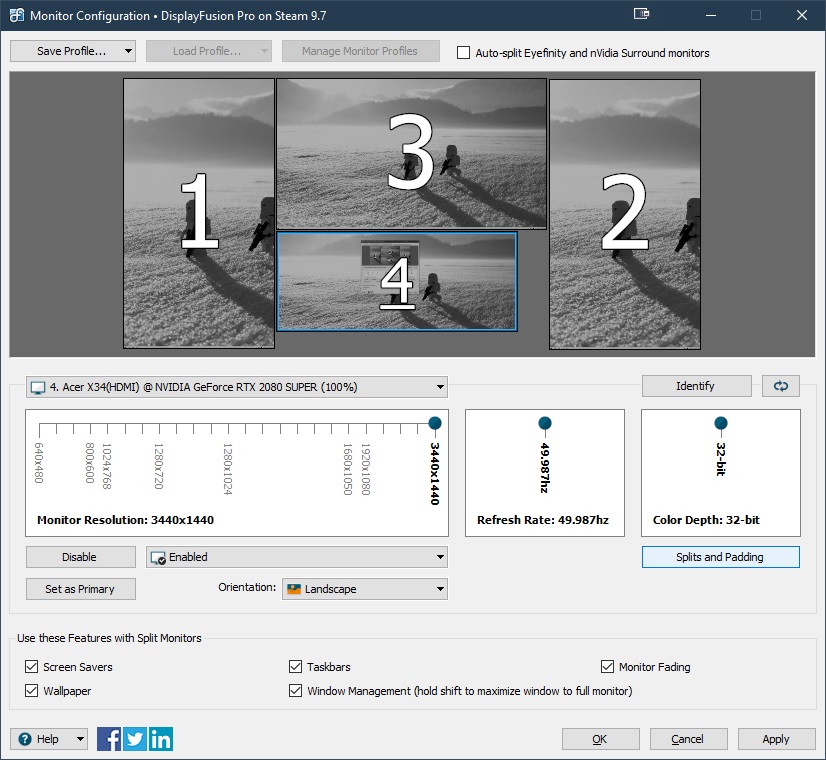
Task: Open the Twitter icon link
Action: (x=135, y=739)
